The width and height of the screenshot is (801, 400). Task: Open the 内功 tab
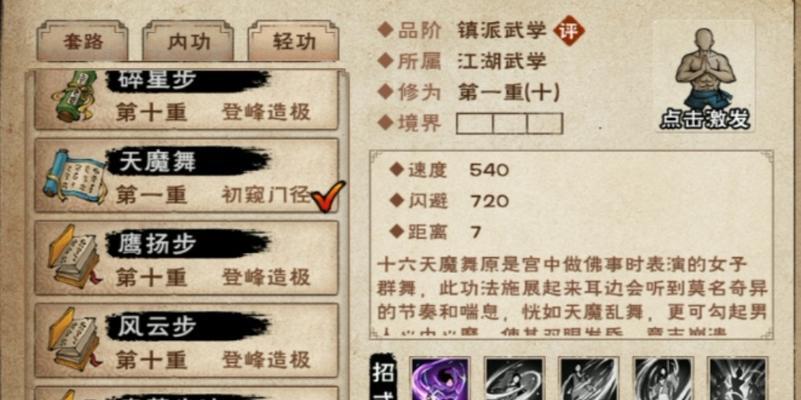click(x=188, y=41)
